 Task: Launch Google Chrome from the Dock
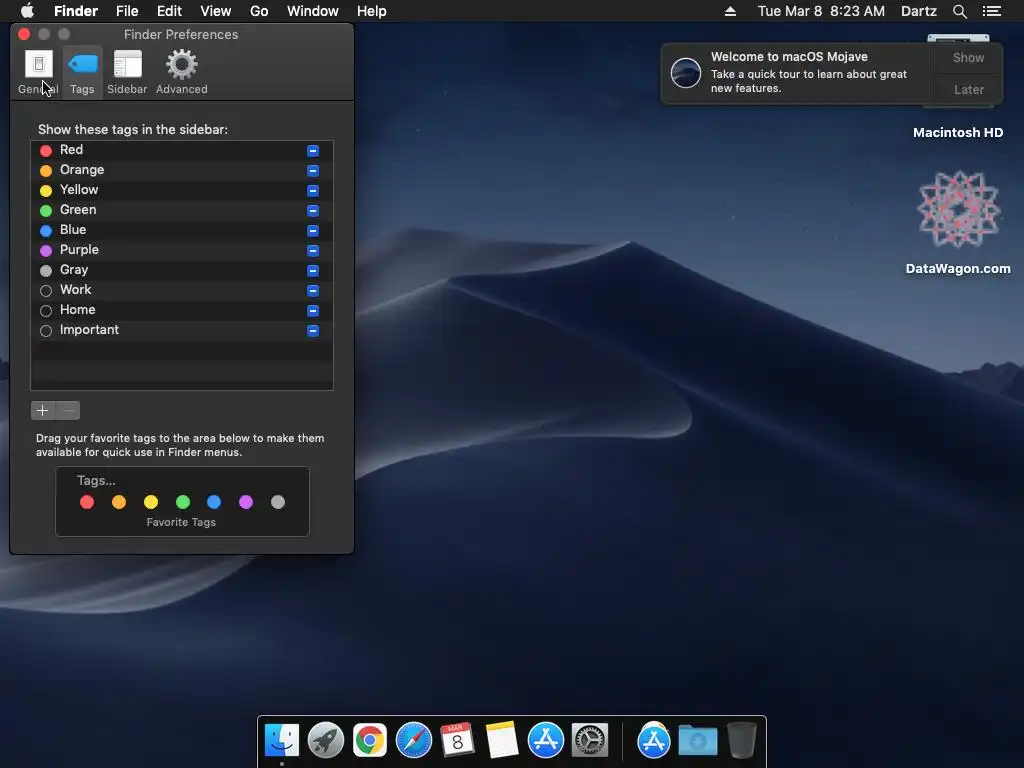pyautogui.click(x=370, y=741)
